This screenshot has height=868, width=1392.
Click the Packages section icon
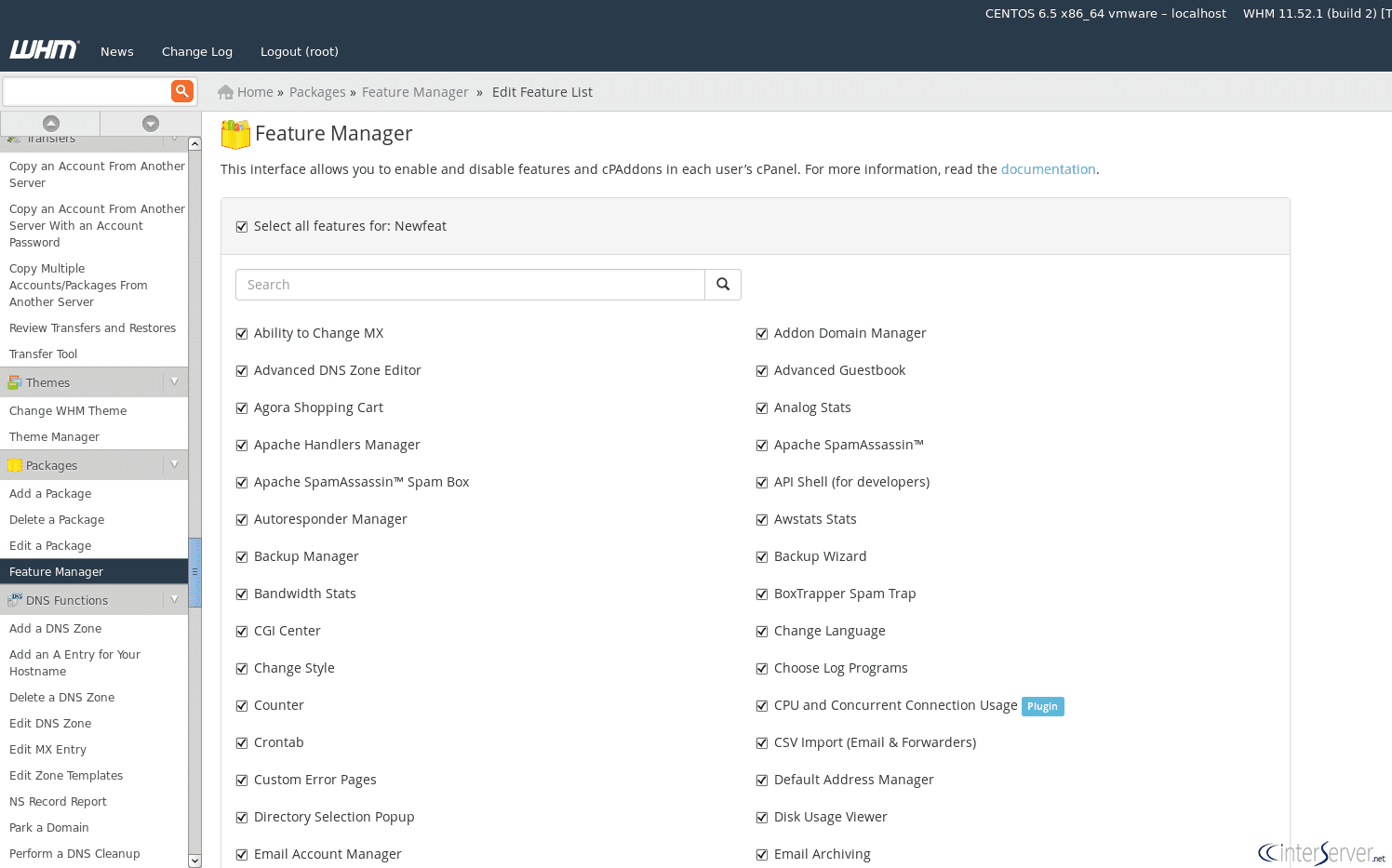[x=15, y=465]
